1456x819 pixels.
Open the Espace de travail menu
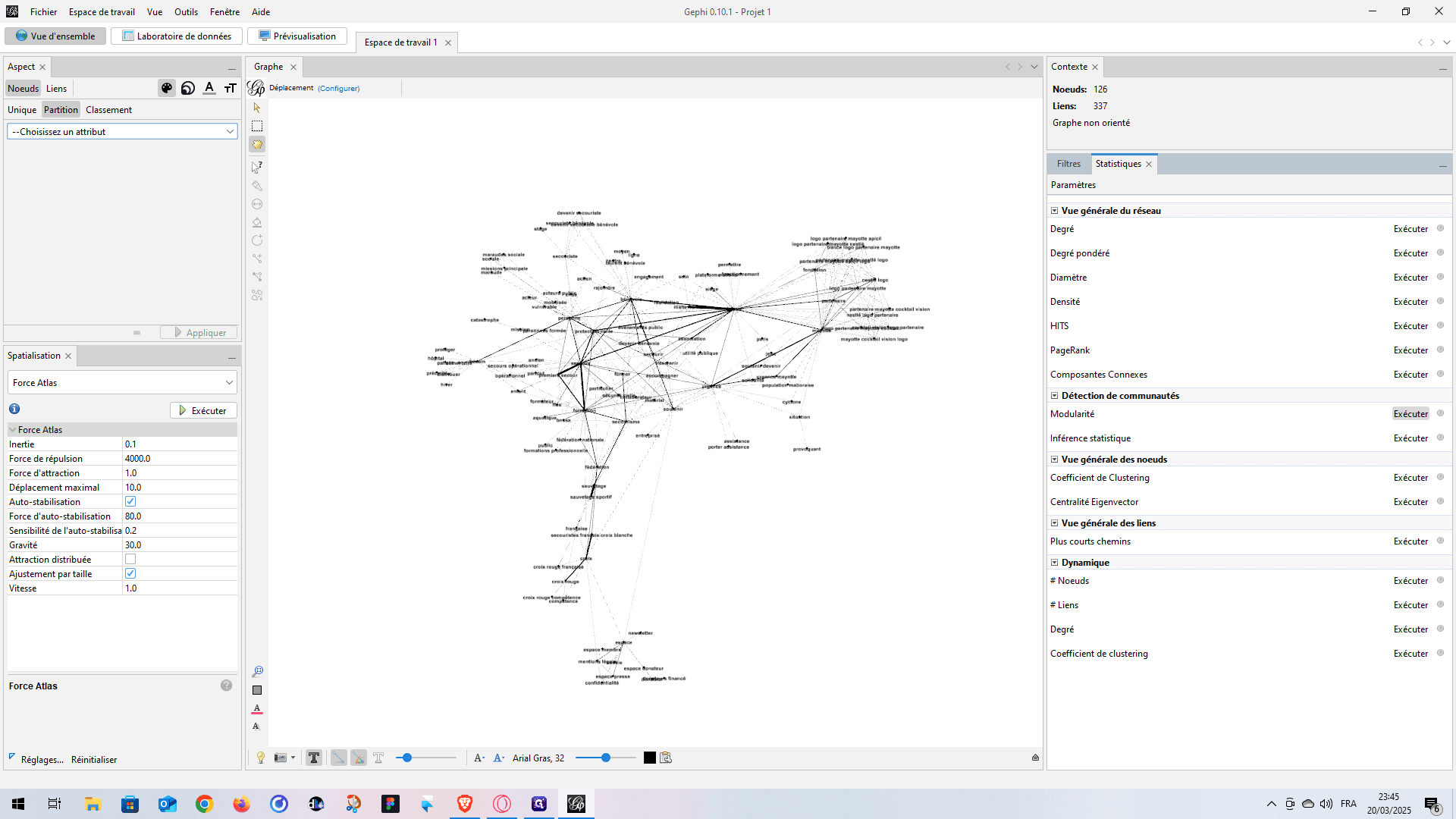click(102, 11)
